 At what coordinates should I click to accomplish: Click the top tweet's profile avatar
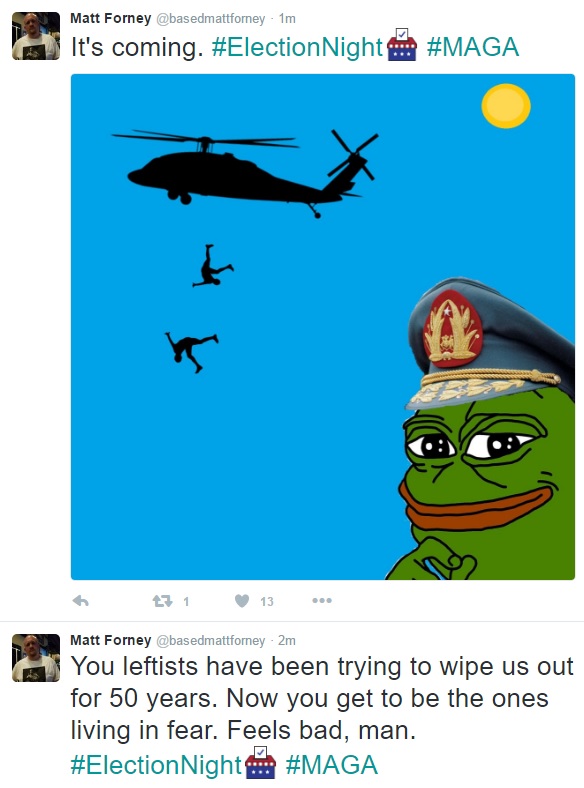[36, 36]
